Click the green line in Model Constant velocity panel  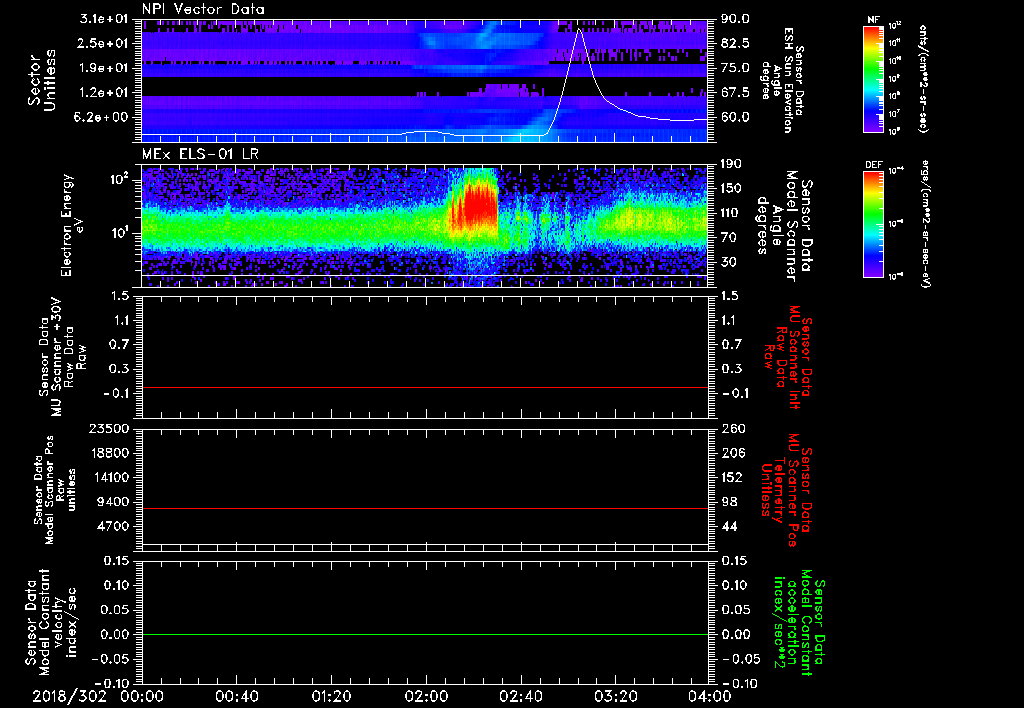click(x=424, y=634)
